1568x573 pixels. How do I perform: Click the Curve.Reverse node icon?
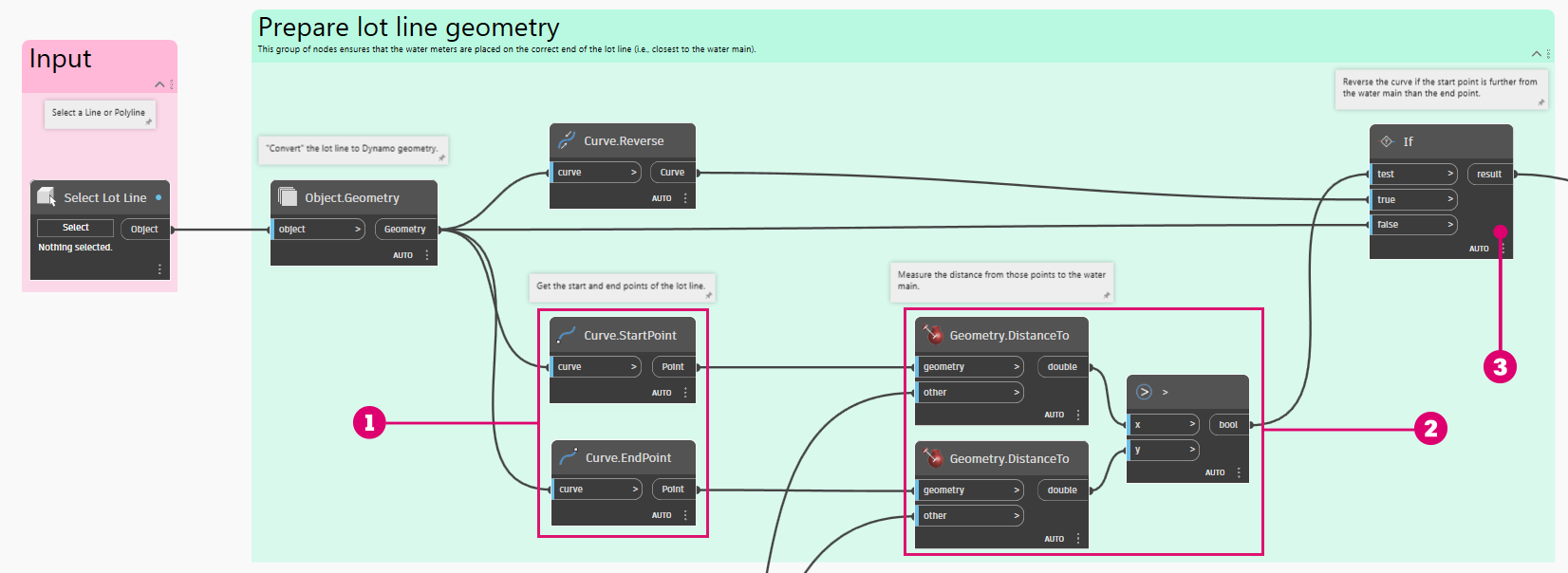567,140
